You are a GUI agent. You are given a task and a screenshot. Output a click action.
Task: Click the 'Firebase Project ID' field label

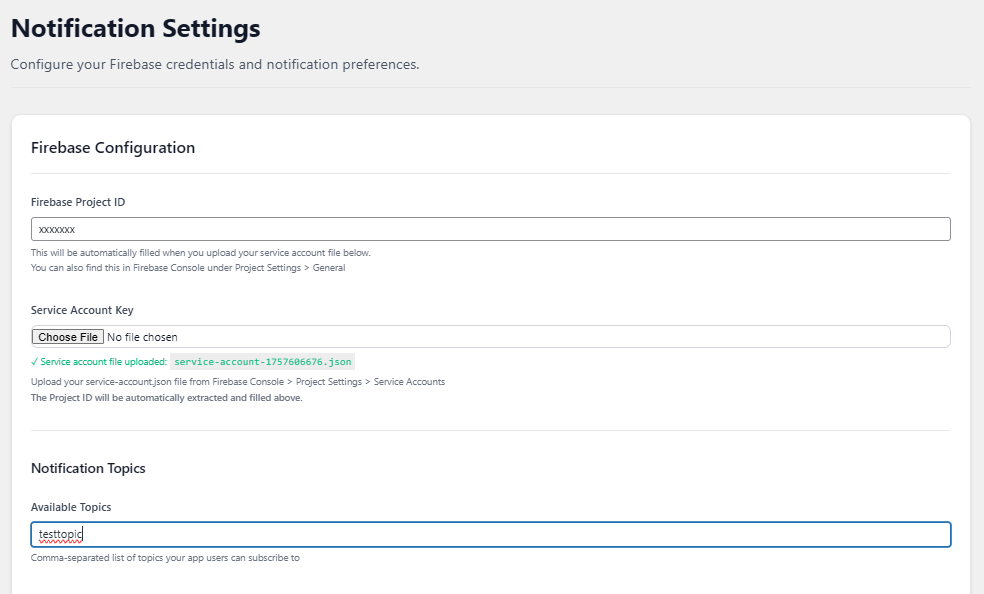click(x=78, y=202)
